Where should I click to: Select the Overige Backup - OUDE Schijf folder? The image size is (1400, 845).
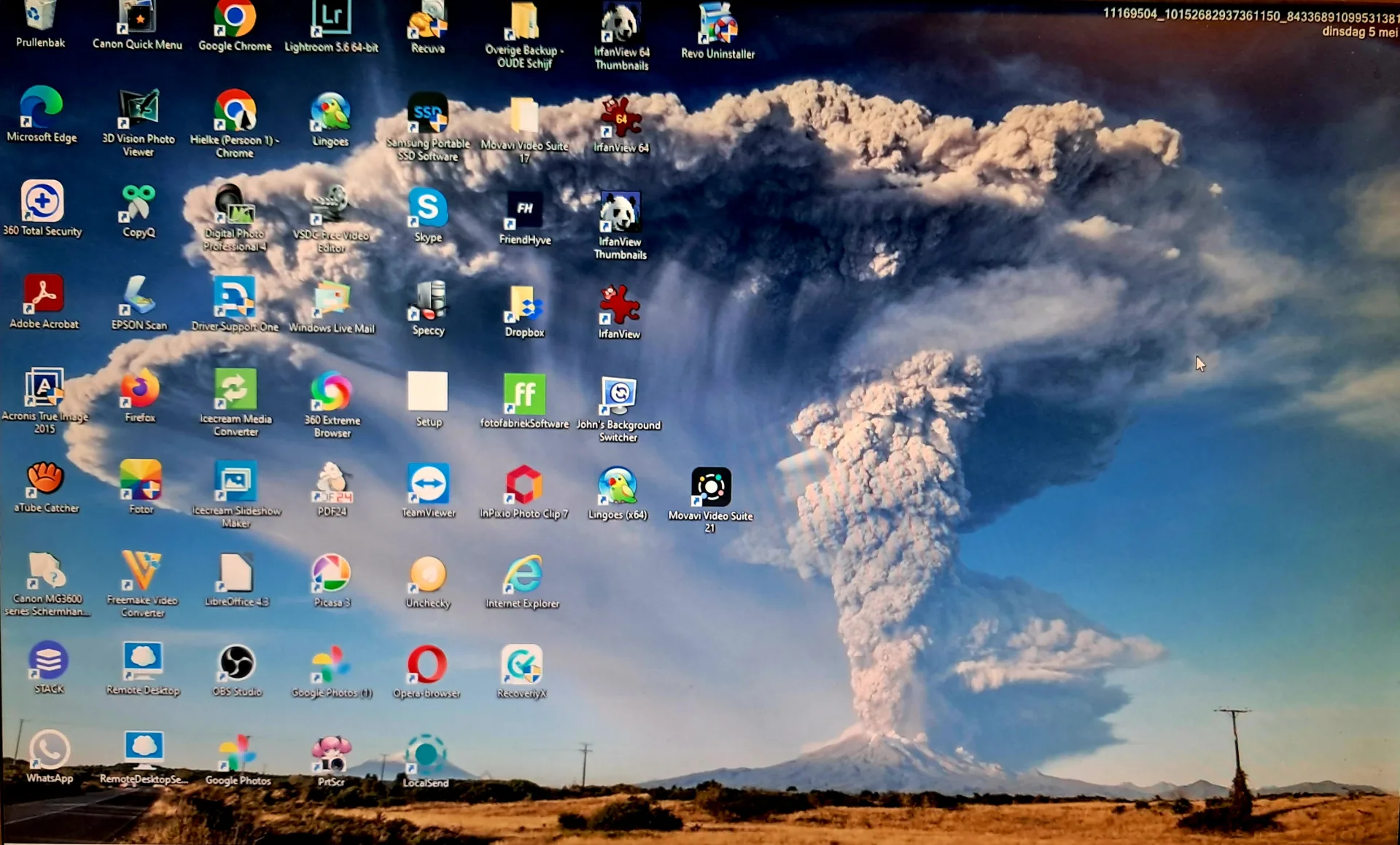pos(524,22)
